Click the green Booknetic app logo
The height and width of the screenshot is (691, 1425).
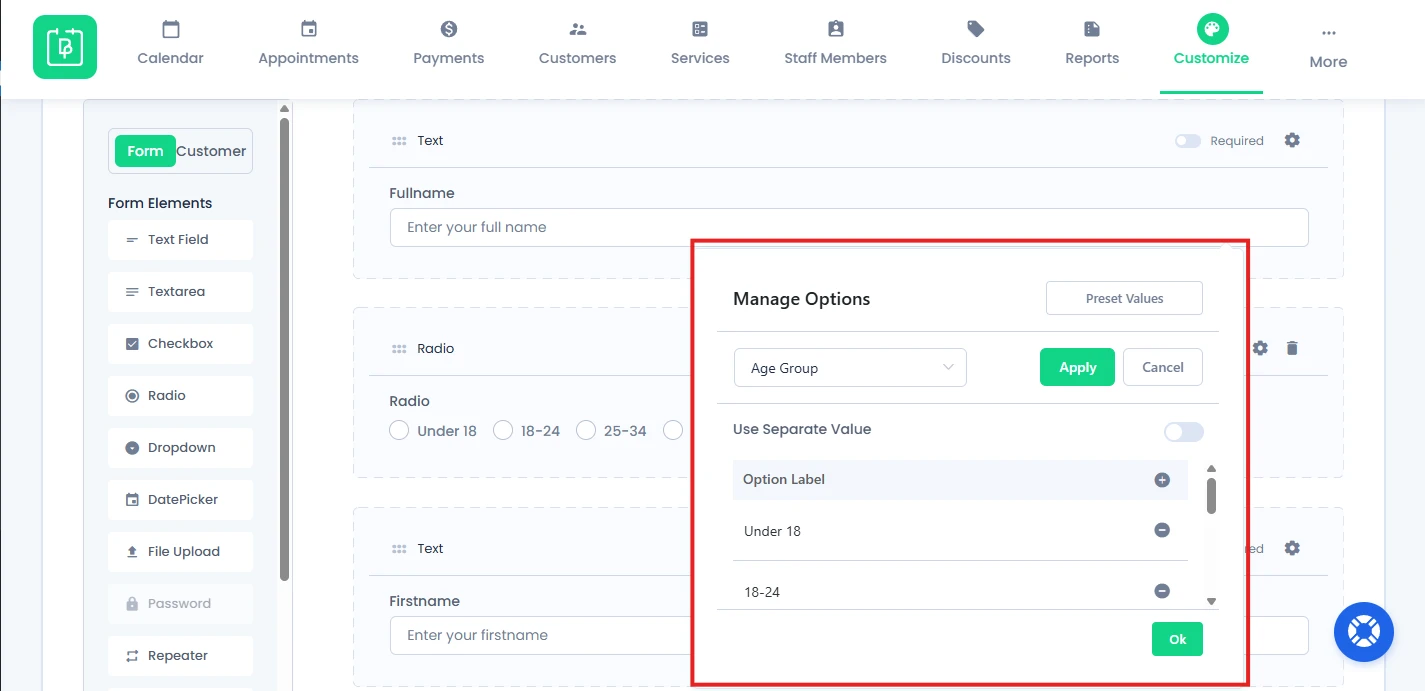click(x=65, y=47)
